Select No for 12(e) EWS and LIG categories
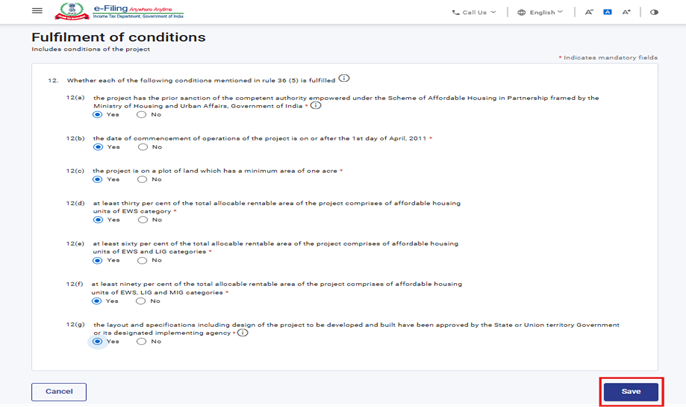 (x=143, y=260)
